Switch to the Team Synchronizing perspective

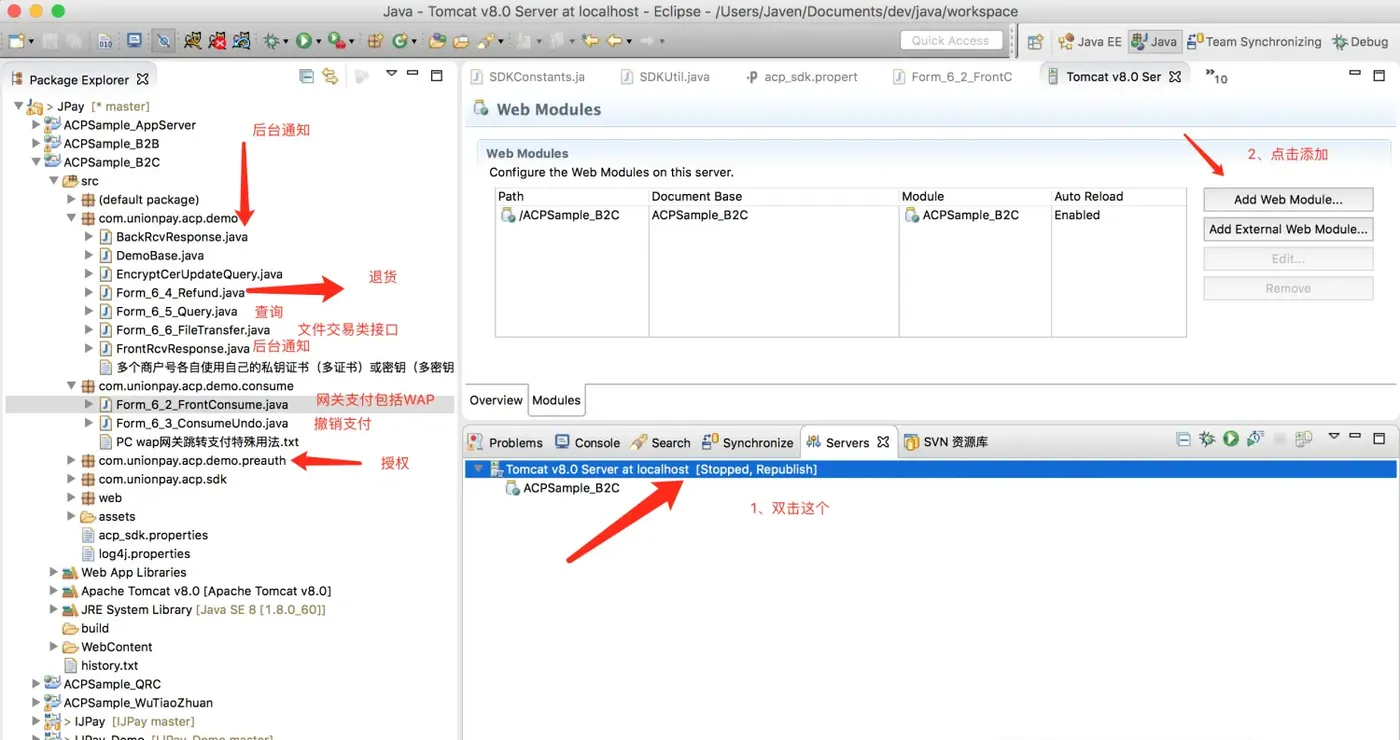click(x=1253, y=41)
